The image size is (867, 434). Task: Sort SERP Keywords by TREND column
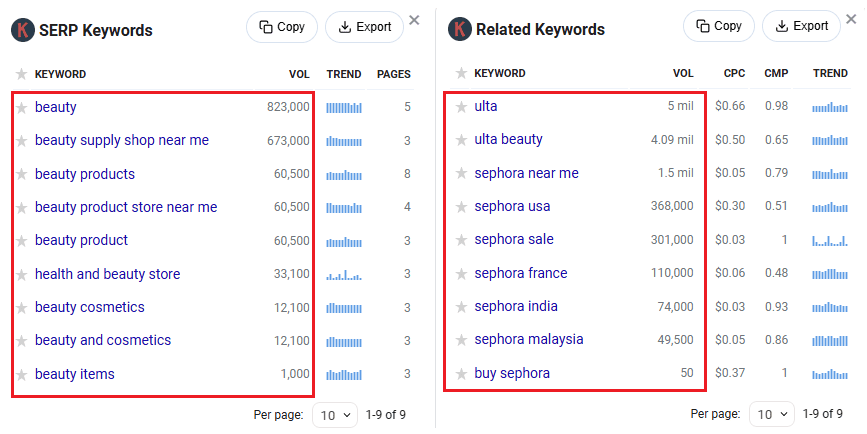tap(344, 74)
